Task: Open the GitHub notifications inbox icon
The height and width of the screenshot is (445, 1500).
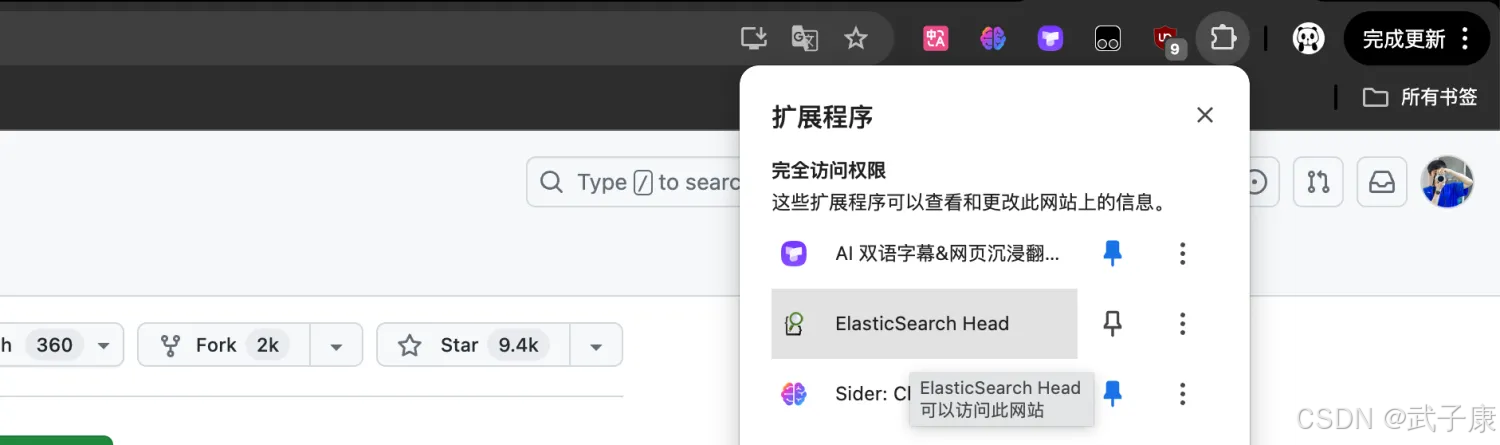Action: point(1382,182)
